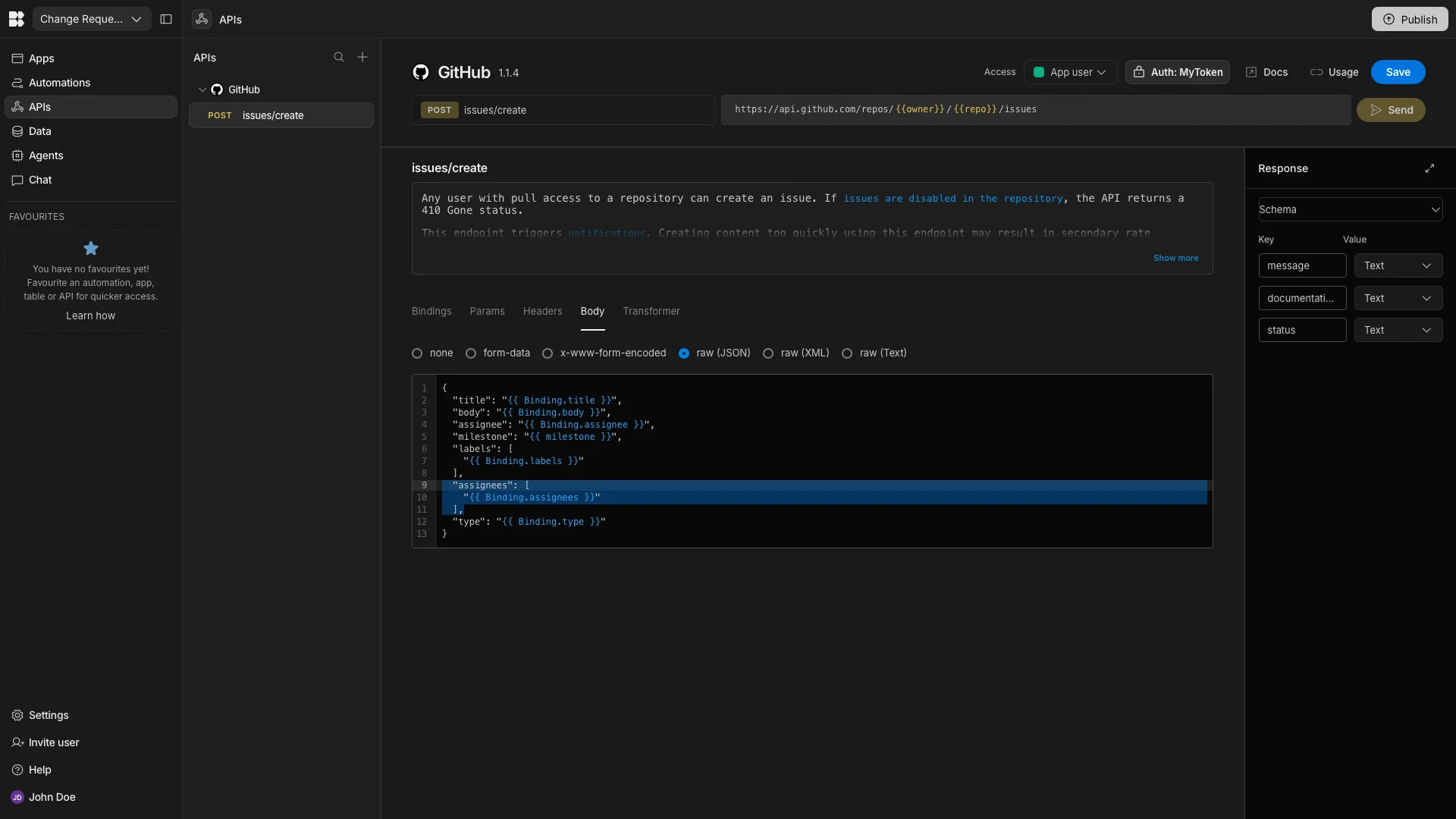This screenshot has height=819, width=1456.
Task: Choose raw (XML) body format
Action: [768, 353]
